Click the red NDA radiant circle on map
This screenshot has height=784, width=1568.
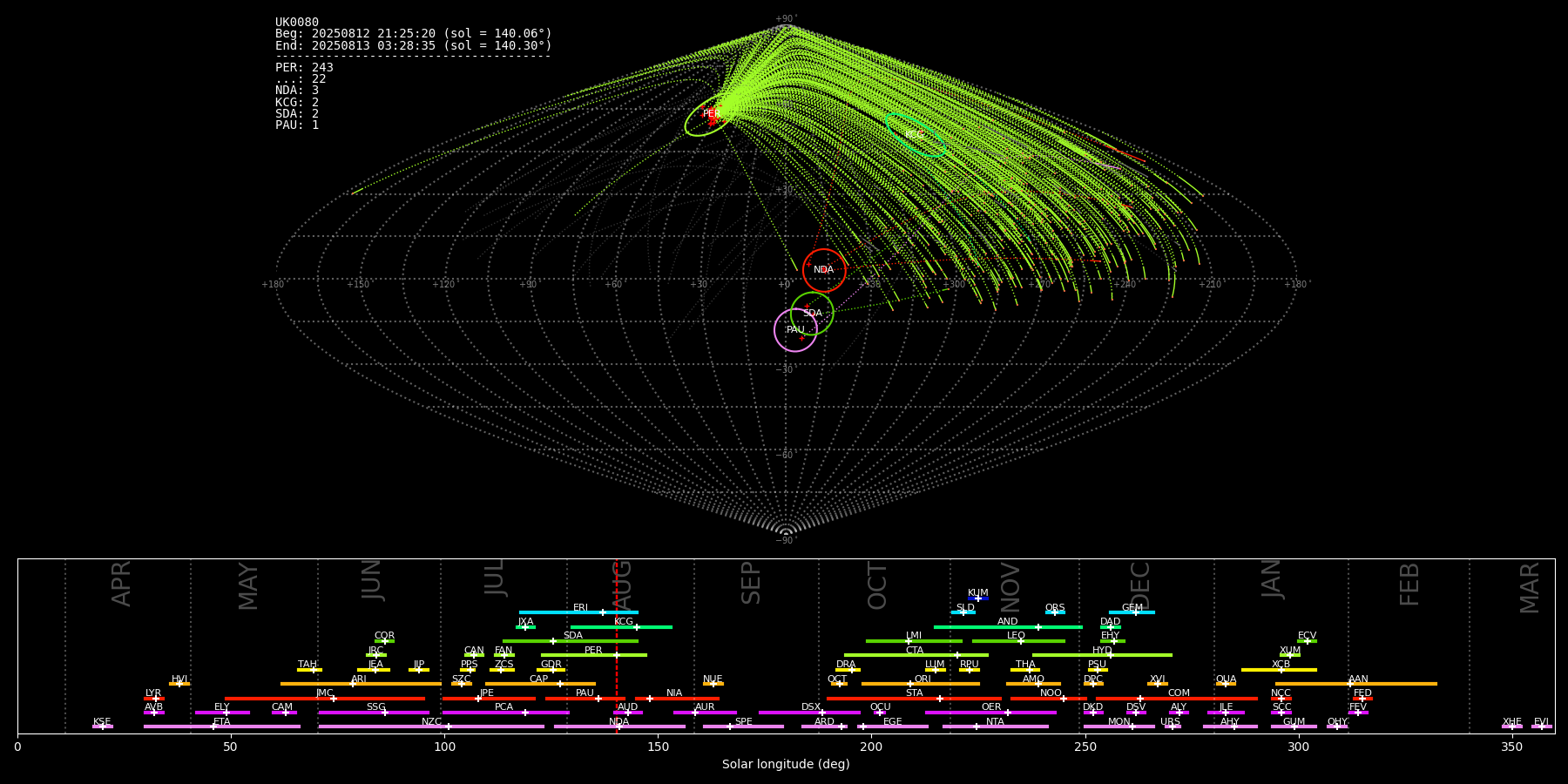click(824, 270)
